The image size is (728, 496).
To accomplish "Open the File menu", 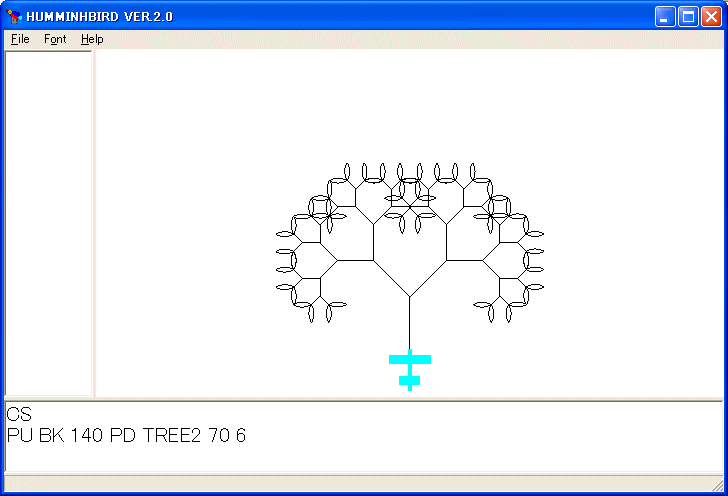I will [20, 39].
